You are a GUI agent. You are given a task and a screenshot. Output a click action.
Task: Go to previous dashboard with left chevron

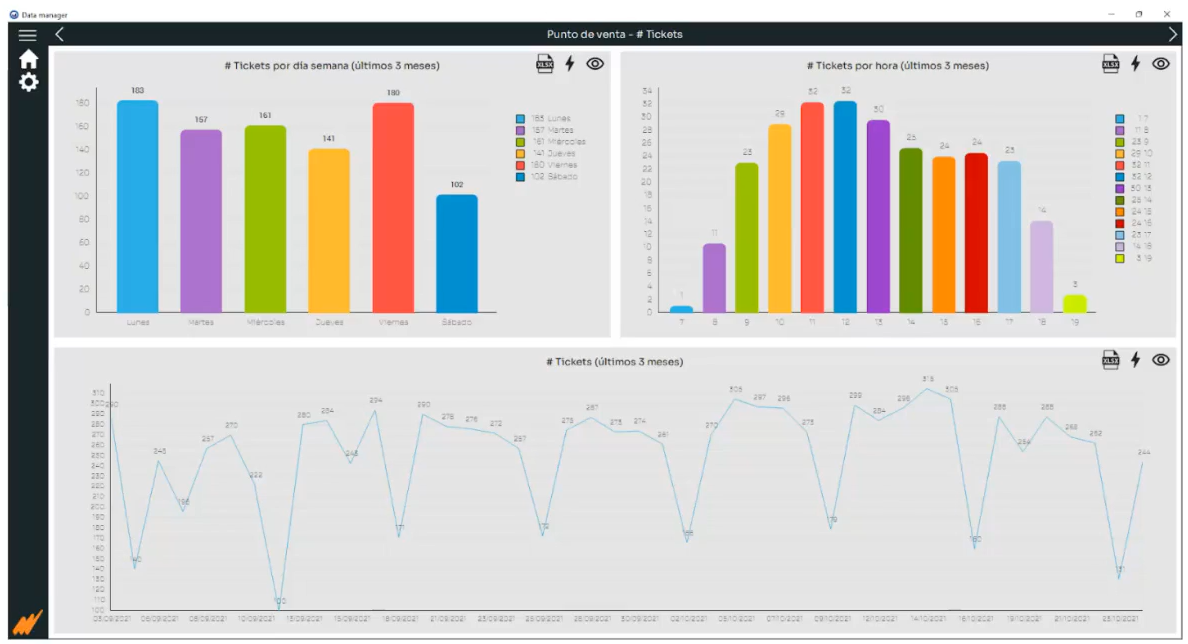pos(60,35)
